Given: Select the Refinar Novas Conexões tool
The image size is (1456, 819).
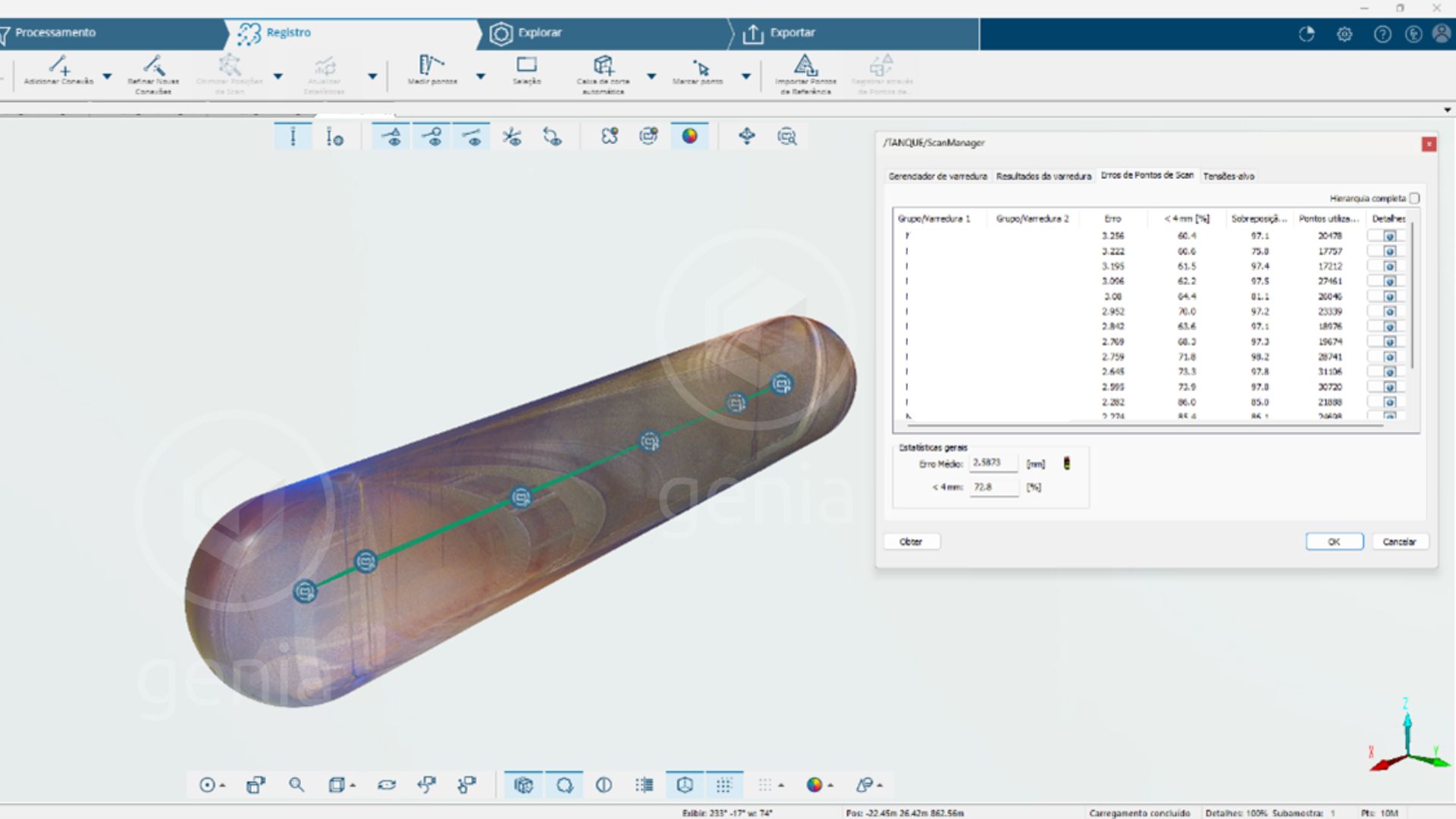Looking at the screenshot, I should tap(153, 66).
